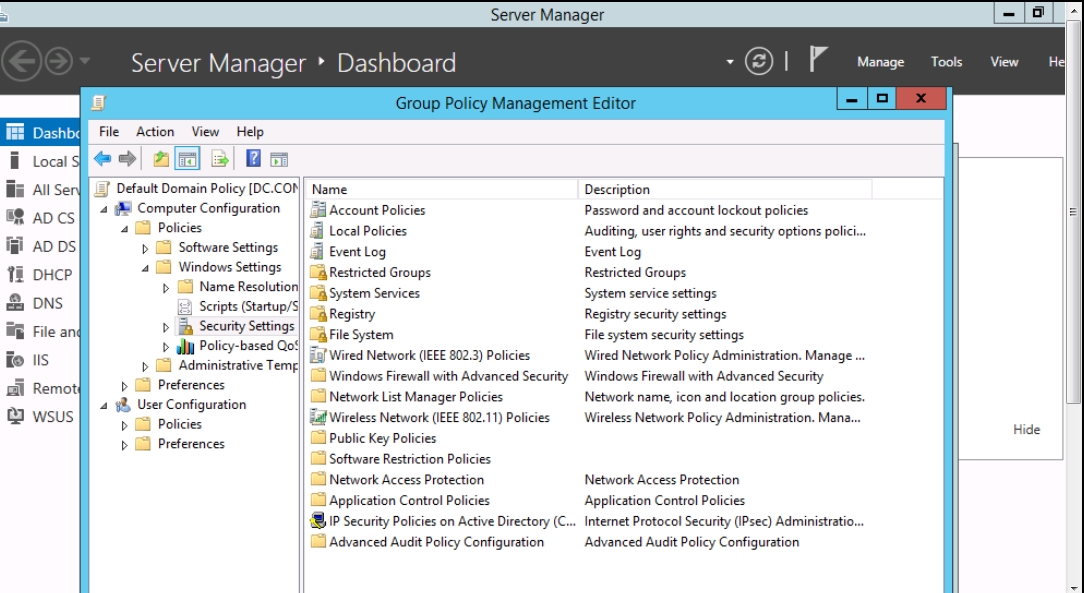Viewport: 1084px width, 593px height.
Task: Open navigation history dropdown beside forward arrow
Action: coord(84,61)
